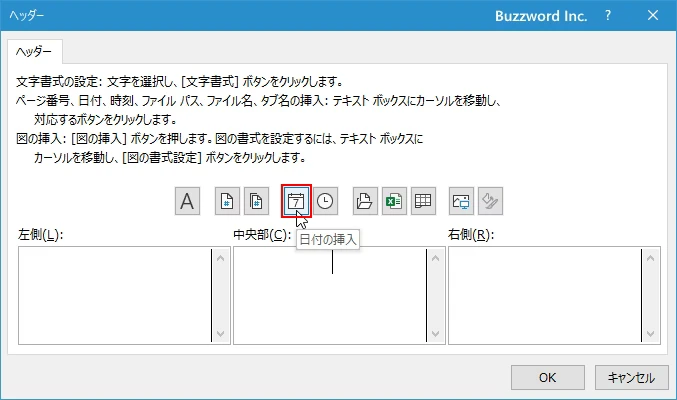Close the ヘッダー dialog window
The image size is (677, 400).
tap(653, 16)
